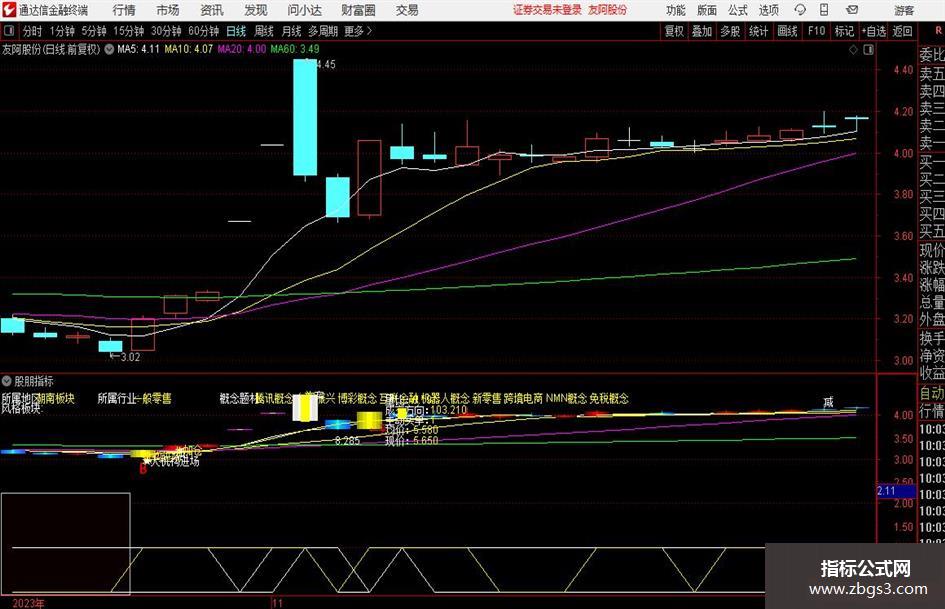Open the mobile phone icon
Screen dimensions: 945x609
(x=824, y=10)
